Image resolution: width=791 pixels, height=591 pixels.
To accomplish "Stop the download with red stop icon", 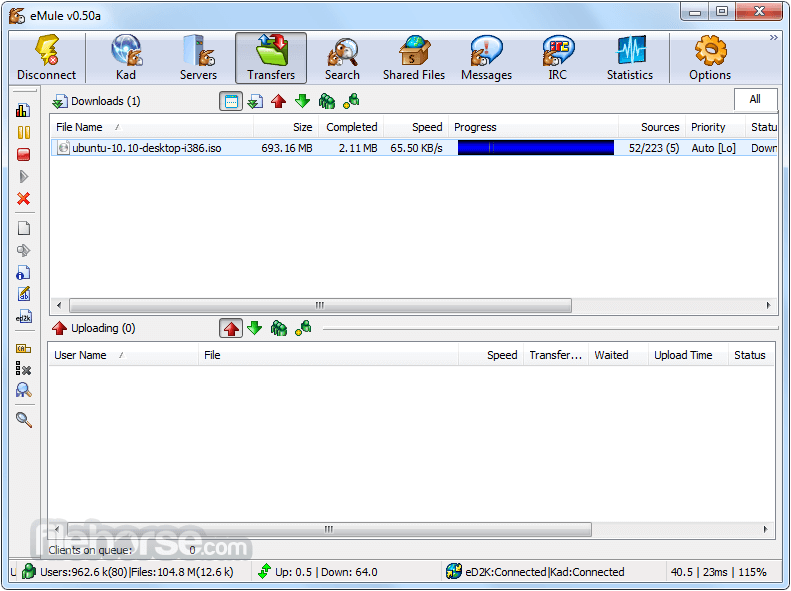I will 23,154.
